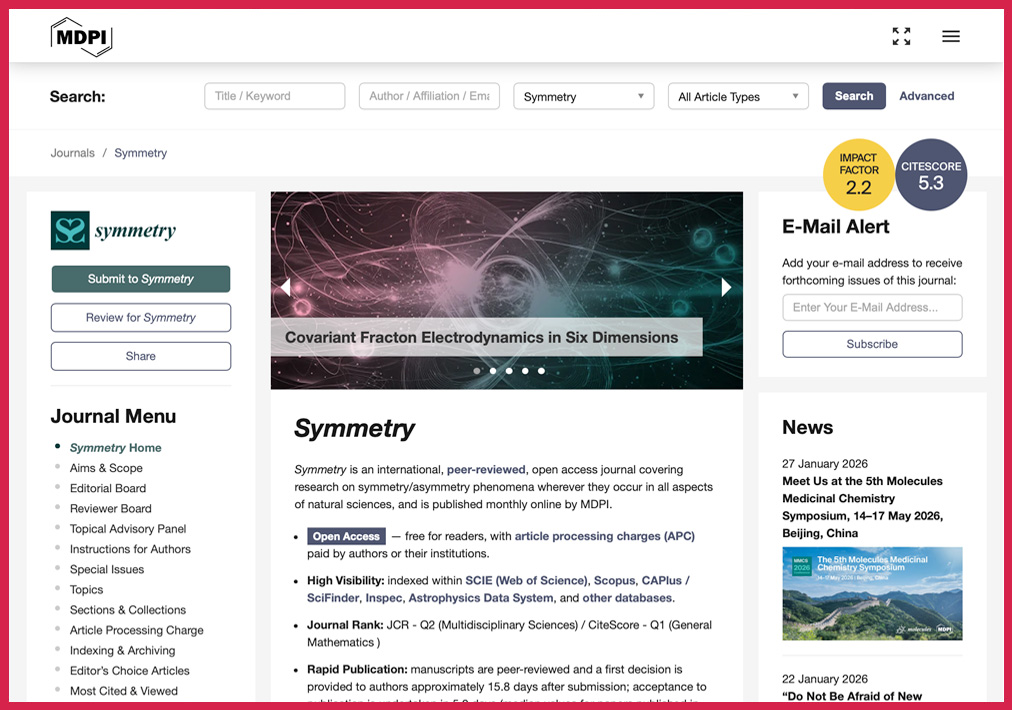The width and height of the screenshot is (1012, 710).
Task: Select the second carousel dot indicator
Action: click(493, 371)
